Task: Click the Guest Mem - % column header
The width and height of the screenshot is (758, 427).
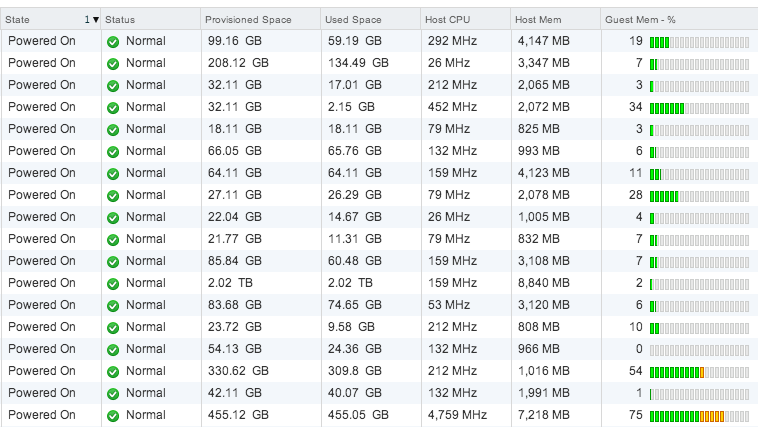Action: point(678,20)
